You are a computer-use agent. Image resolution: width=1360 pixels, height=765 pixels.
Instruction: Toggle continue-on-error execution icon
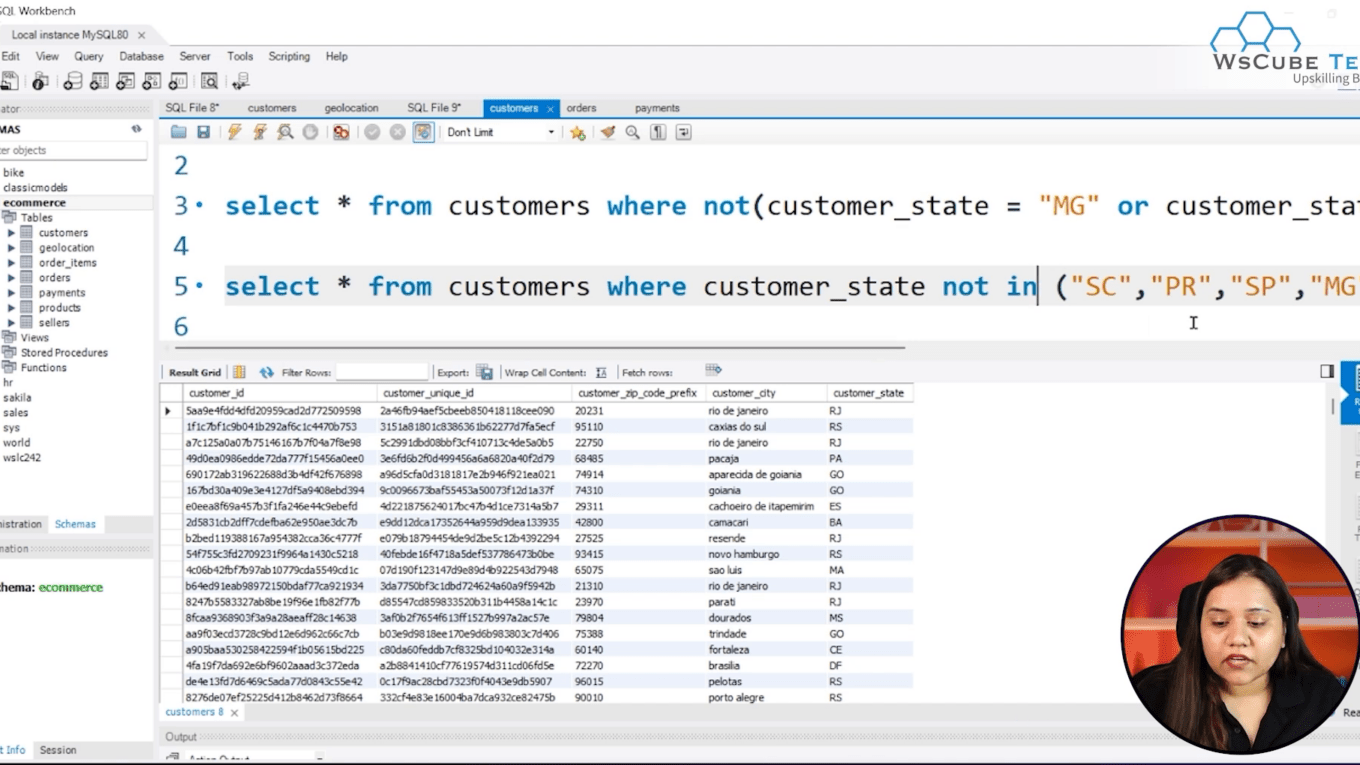click(341, 132)
